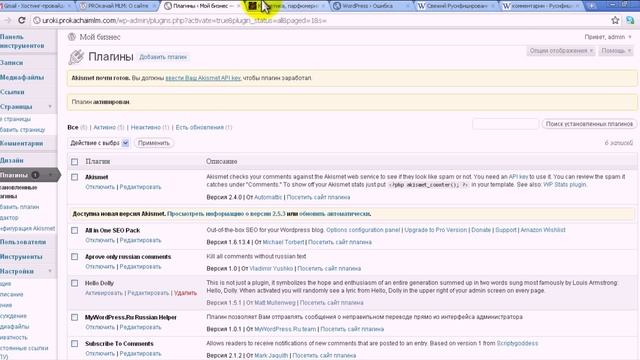Open the Записи sidebar menu

click(x=12, y=62)
